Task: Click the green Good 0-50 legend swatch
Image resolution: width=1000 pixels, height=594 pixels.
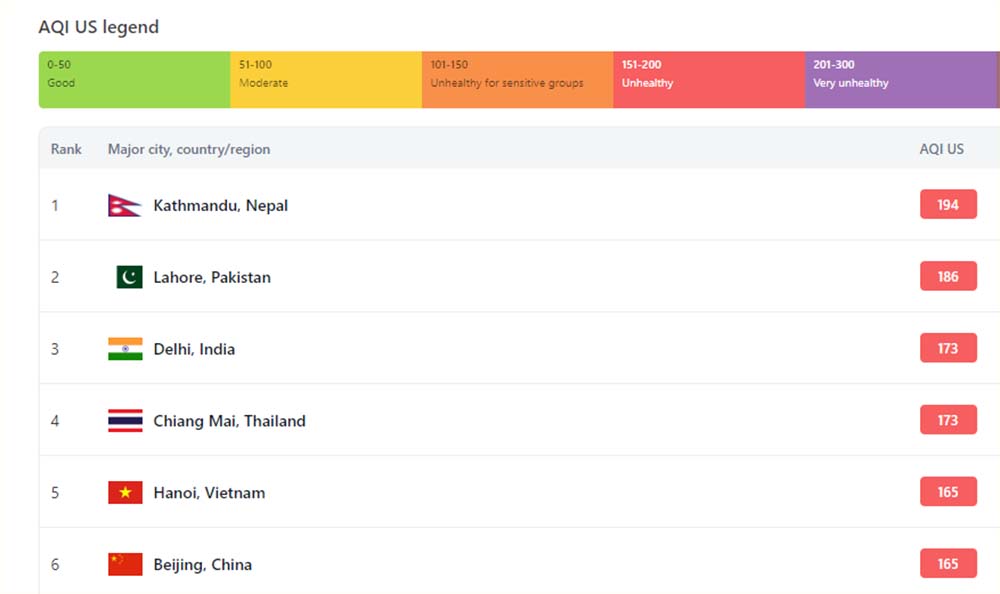Action: point(134,80)
